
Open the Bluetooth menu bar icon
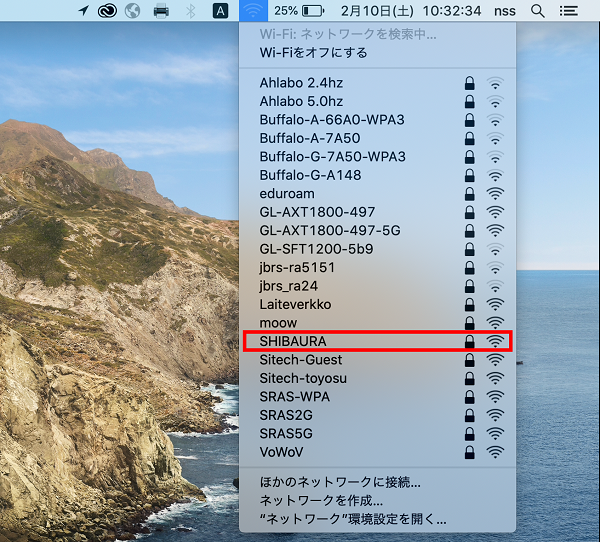click(191, 11)
